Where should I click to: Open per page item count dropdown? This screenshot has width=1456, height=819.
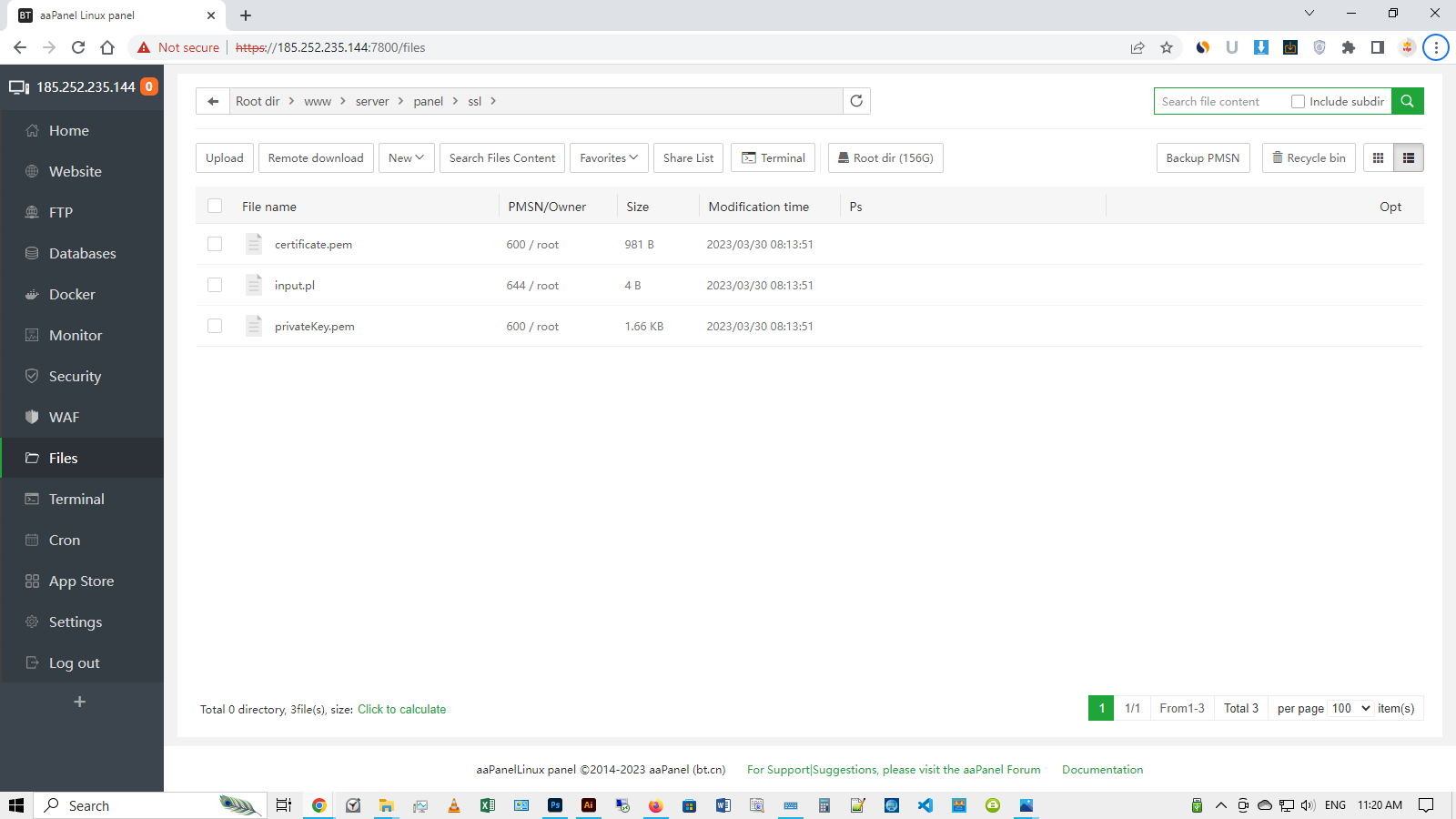click(1350, 708)
